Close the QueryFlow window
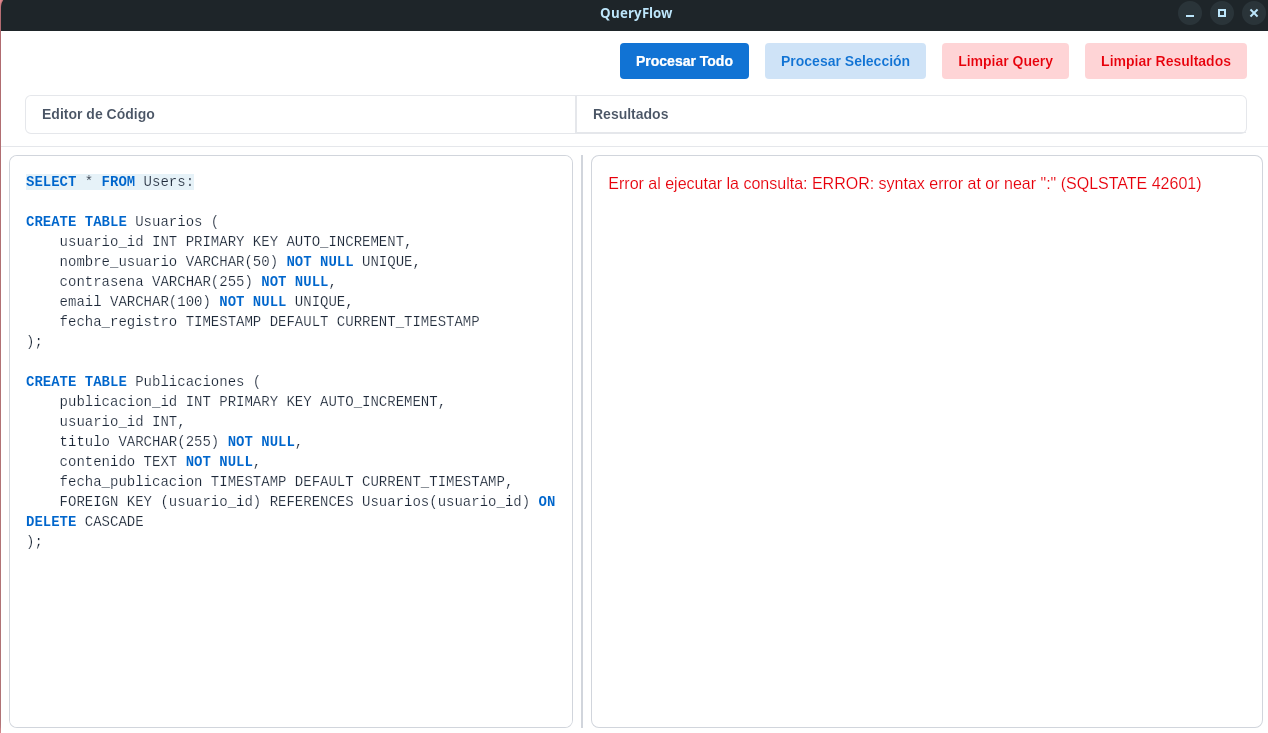Viewport: 1268px width, 733px height. (1253, 13)
